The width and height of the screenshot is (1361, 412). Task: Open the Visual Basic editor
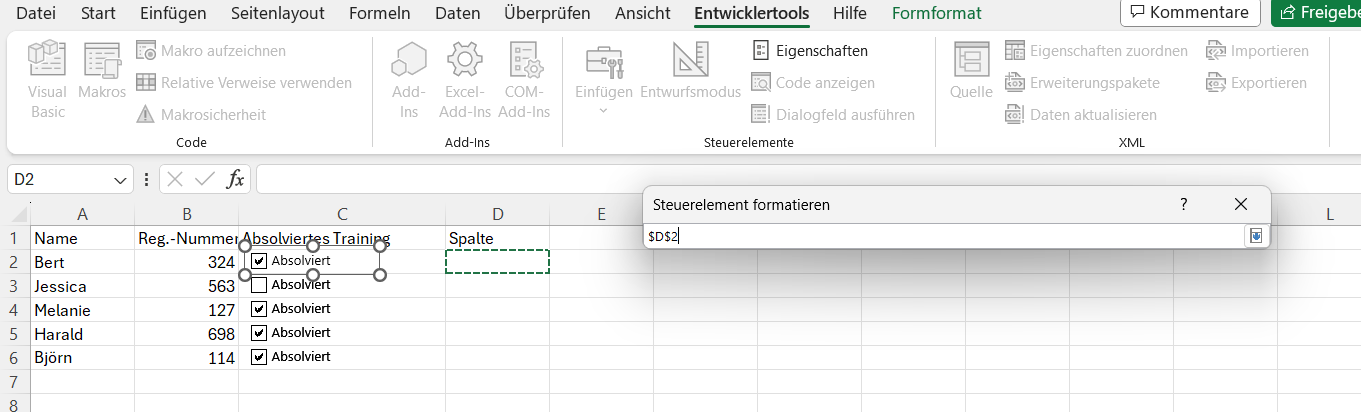pyautogui.click(x=47, y=79)
